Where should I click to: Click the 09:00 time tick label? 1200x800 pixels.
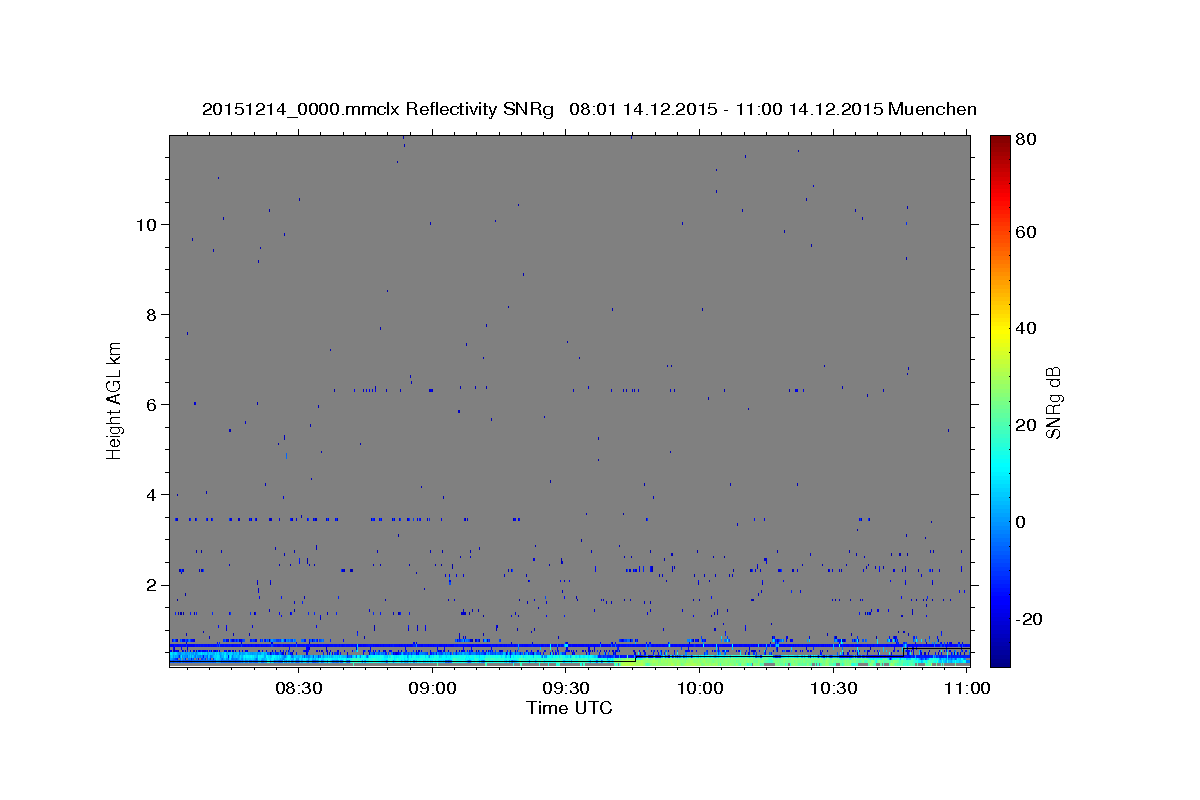(x=433, y=688)
